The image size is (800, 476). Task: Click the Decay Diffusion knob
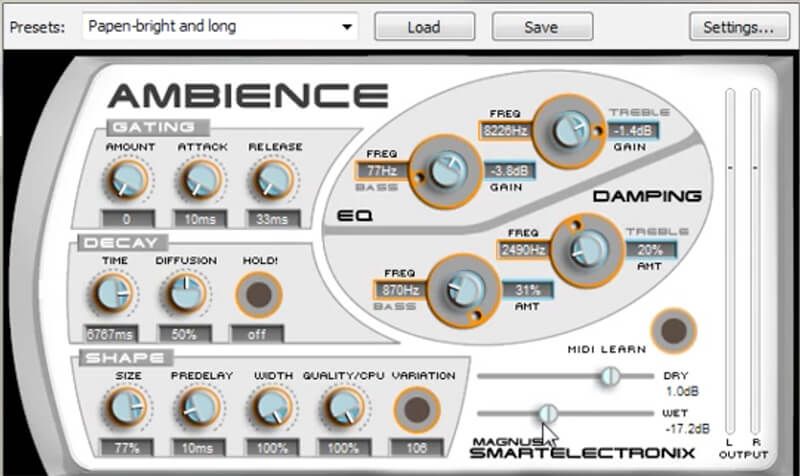coord(185,294)
